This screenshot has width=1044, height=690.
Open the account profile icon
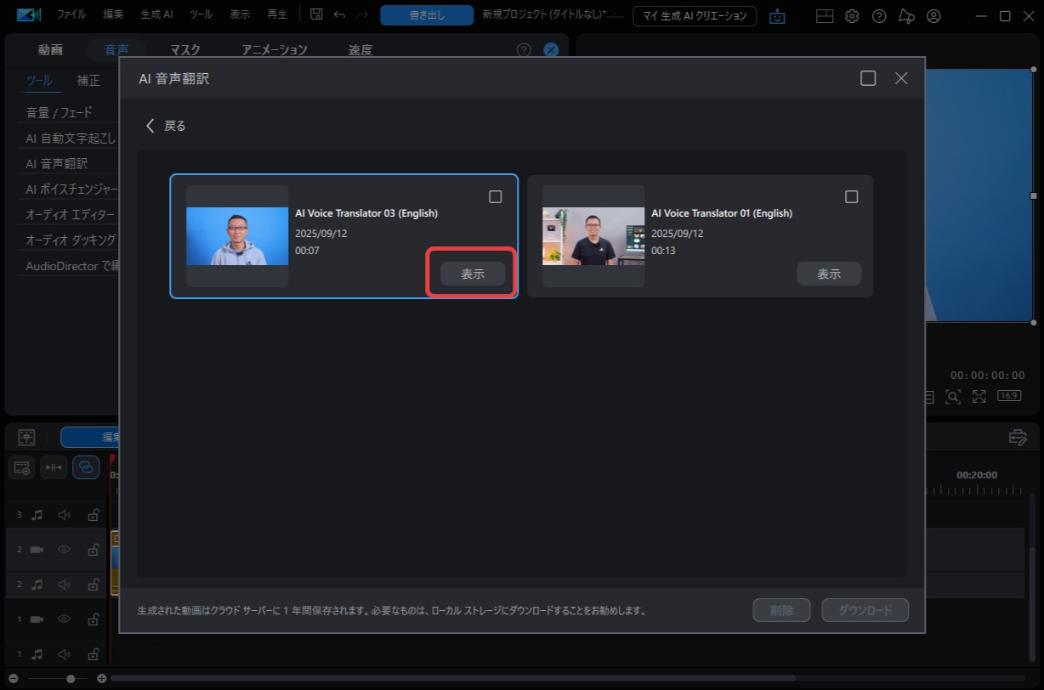click(931, 16)
